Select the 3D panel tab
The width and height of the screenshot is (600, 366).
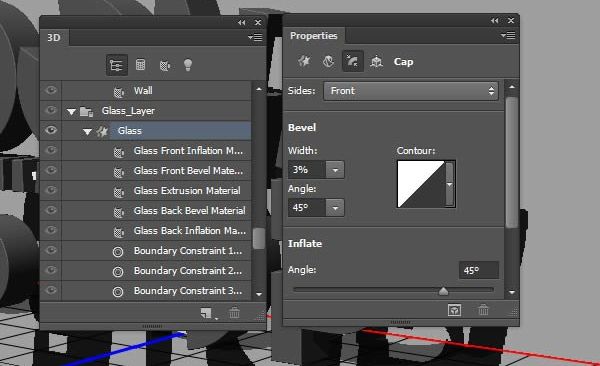tap(54, 38)
